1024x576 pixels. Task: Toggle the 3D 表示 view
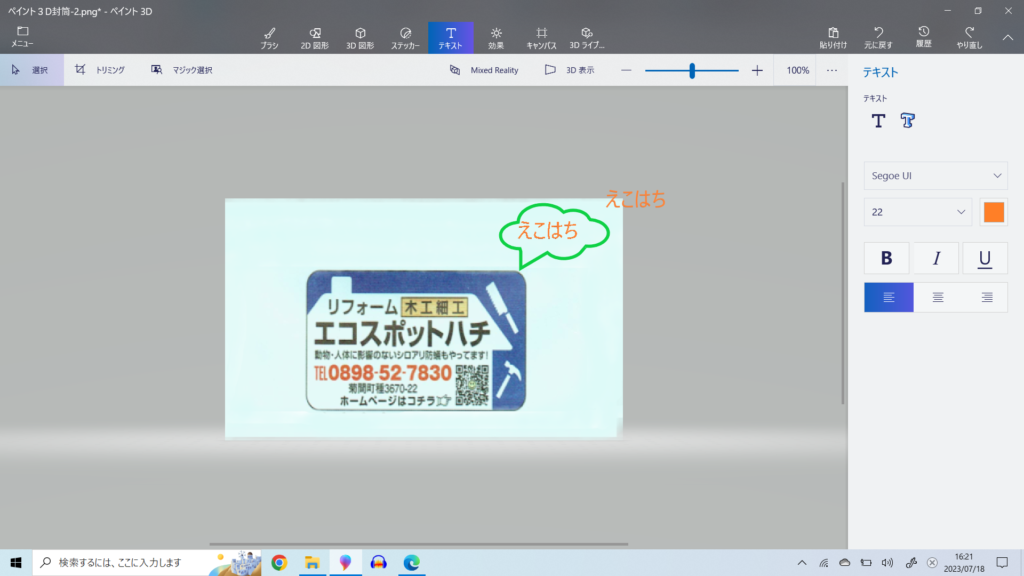pyautogui.click(x=569, y=70)
